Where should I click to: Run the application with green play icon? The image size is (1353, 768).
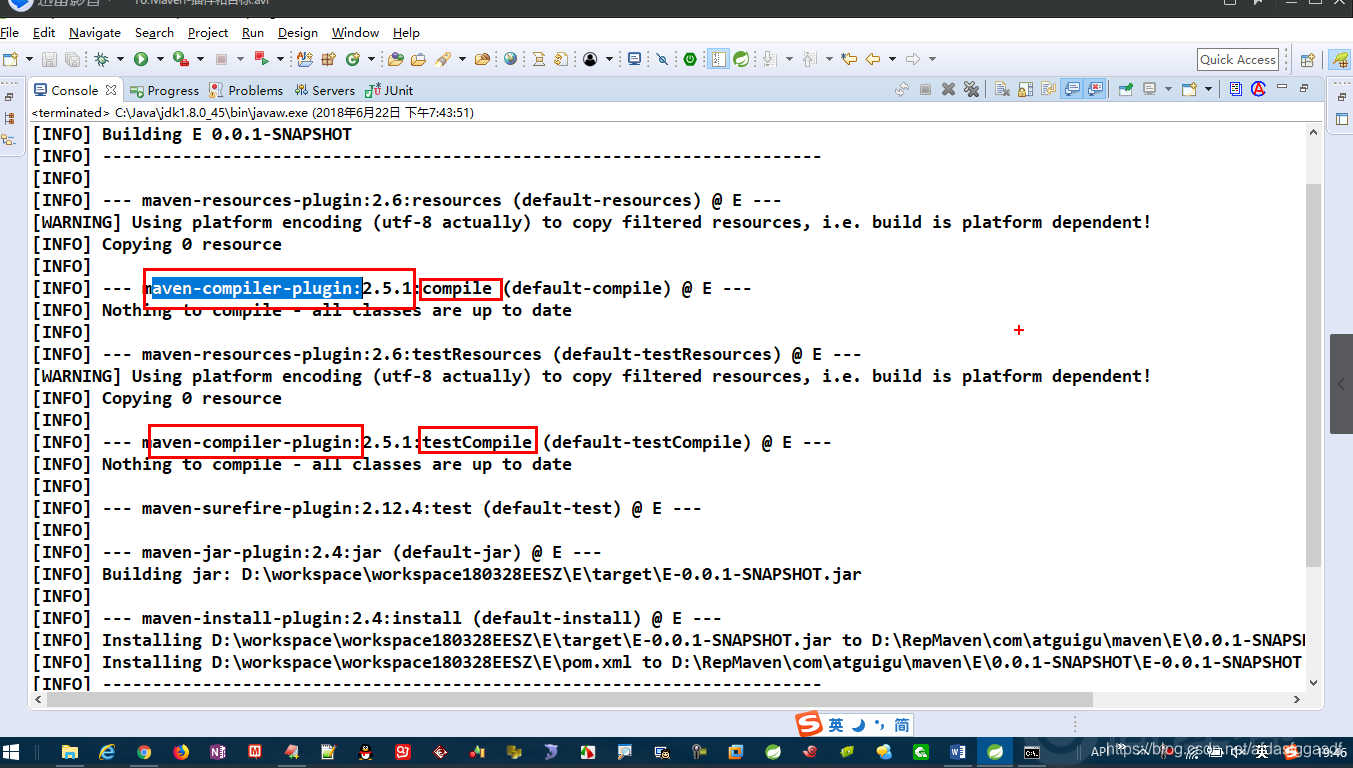pos(141,59)
